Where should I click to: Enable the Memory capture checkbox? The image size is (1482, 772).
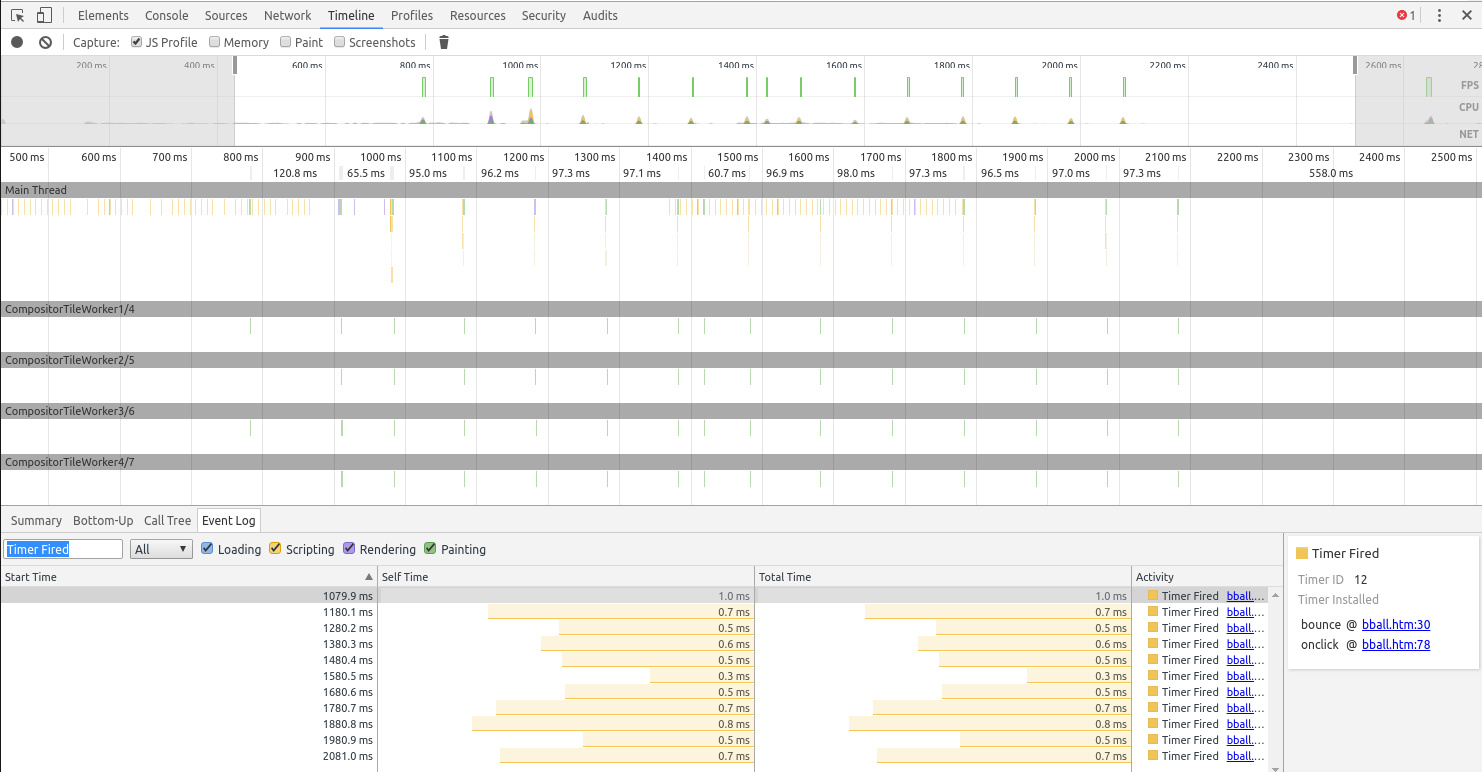click(x=214, y=42)
